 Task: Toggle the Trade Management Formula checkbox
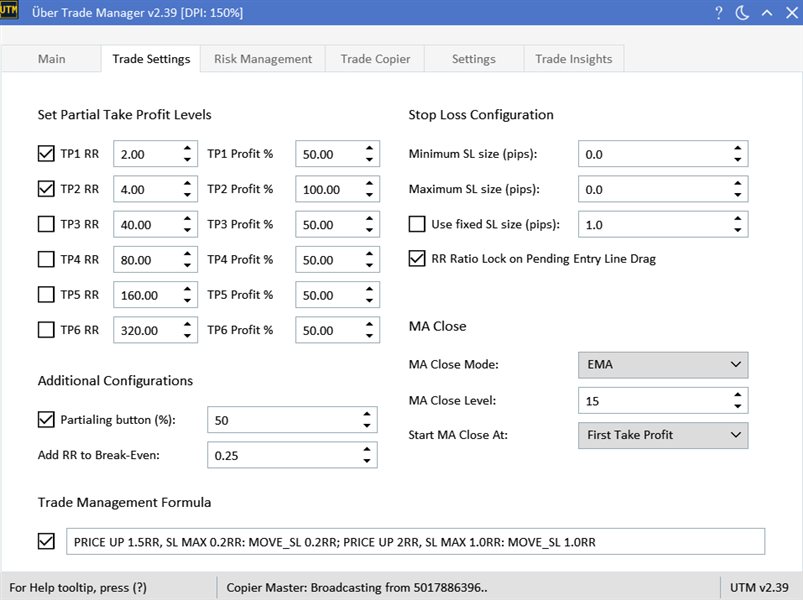tap(46, 541)
